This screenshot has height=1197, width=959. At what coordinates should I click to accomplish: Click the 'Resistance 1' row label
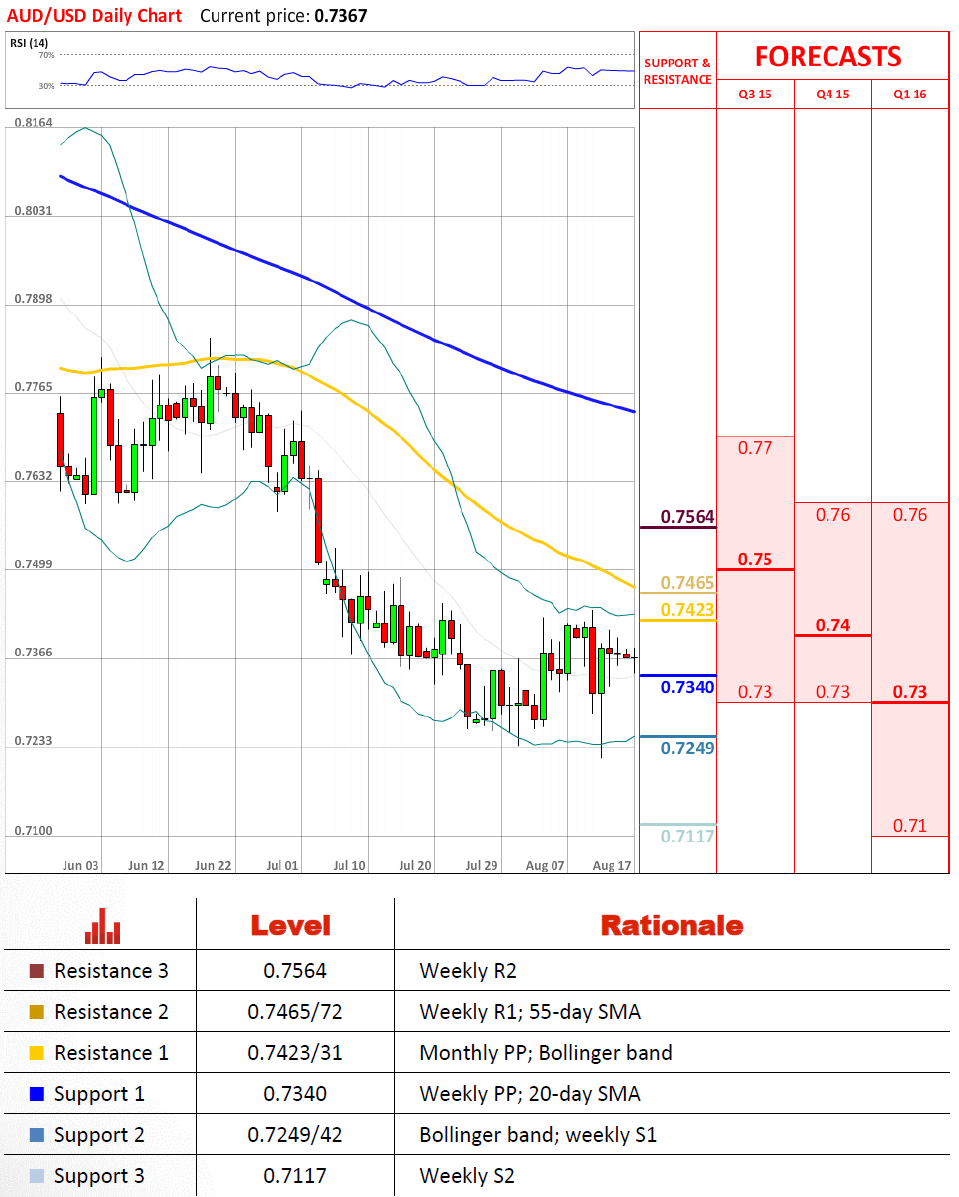pos(111,1053)
